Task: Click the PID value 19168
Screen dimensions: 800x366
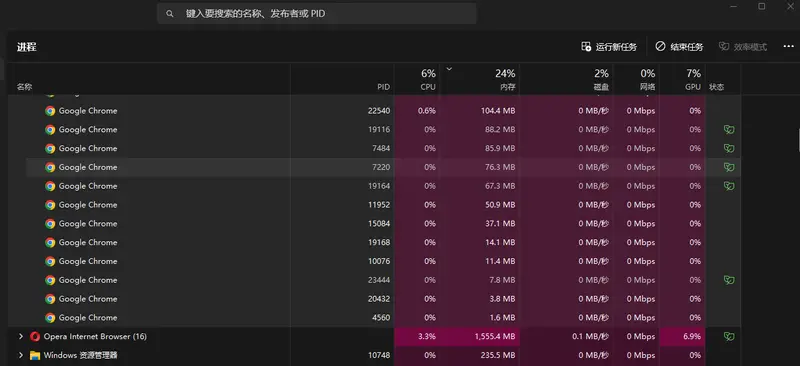Action: [379, 242]
